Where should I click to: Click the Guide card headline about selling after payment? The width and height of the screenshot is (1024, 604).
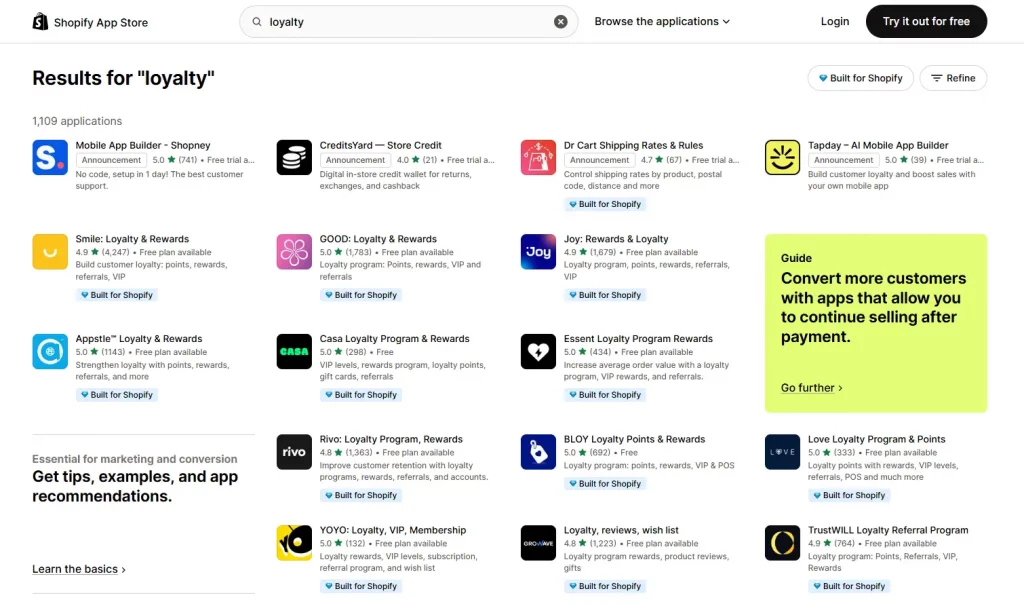[873, 308]
